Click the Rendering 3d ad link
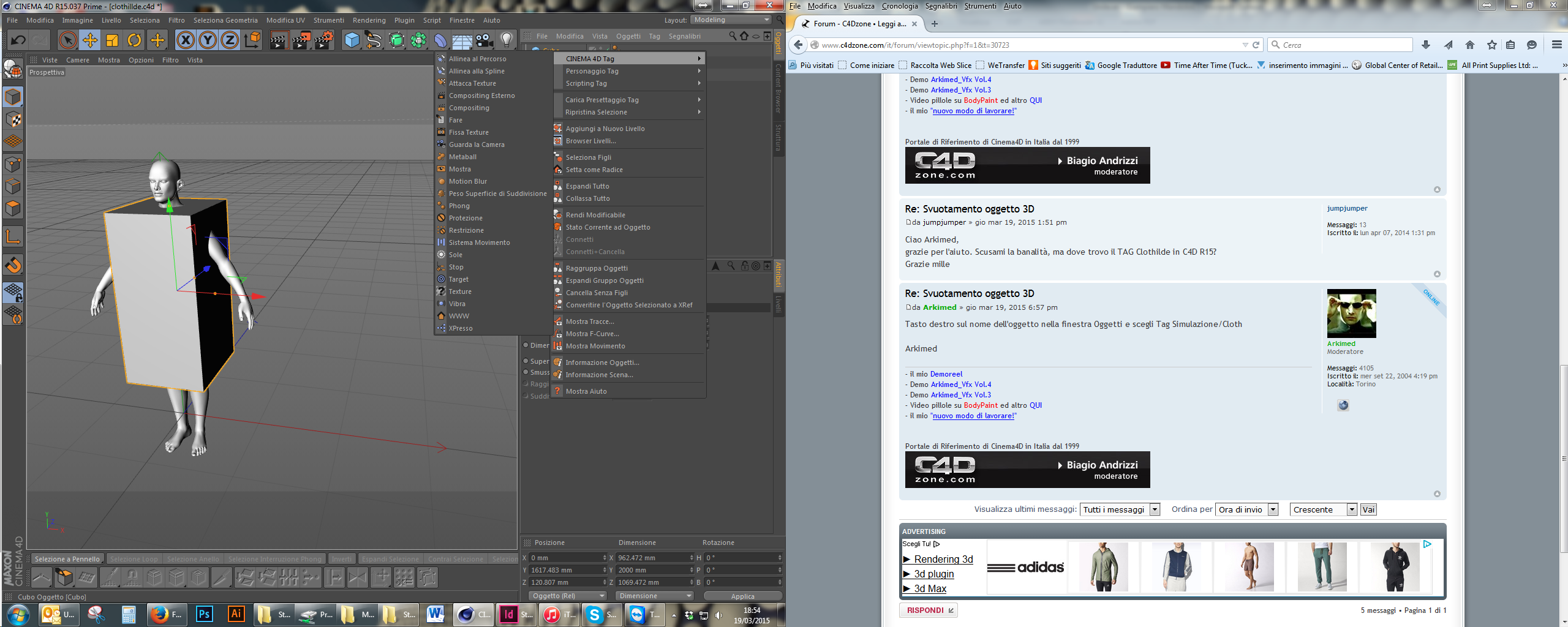The height and width of the screenshot is (627, 1568). (943, 559)
